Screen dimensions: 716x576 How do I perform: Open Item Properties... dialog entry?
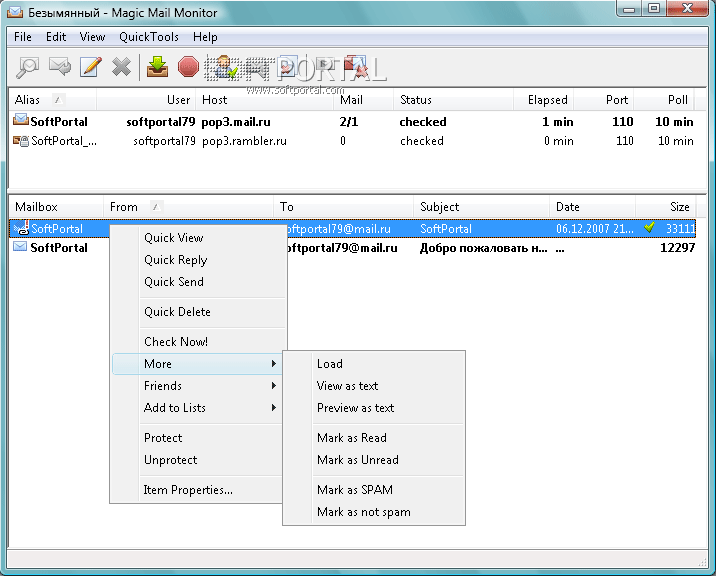188,490
